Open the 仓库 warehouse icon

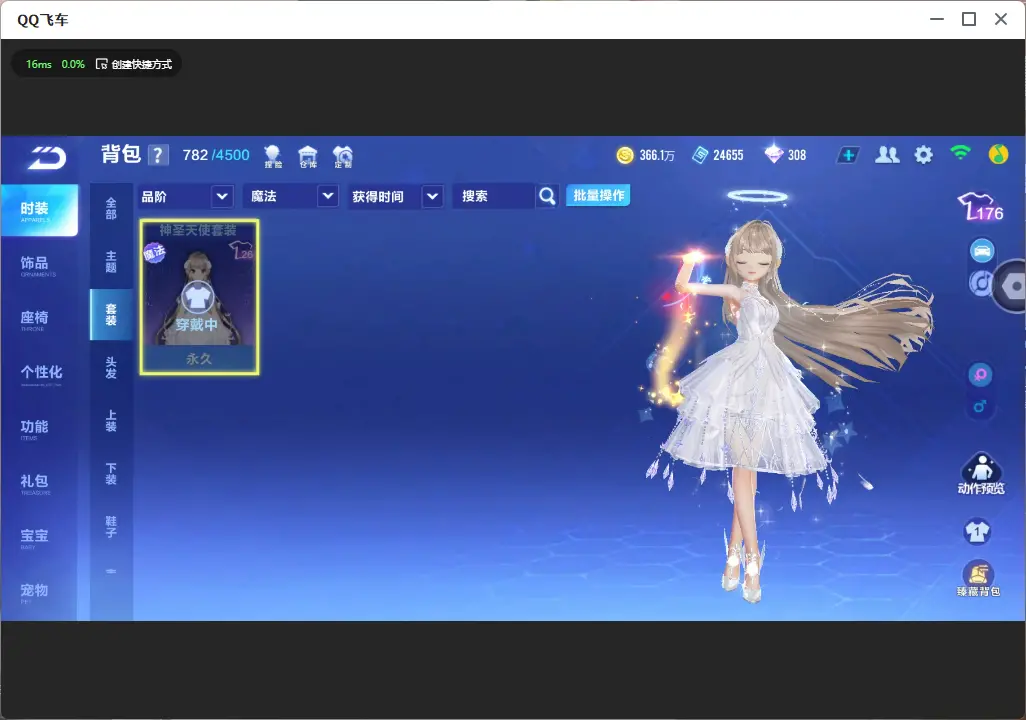(x=308, y=156)
